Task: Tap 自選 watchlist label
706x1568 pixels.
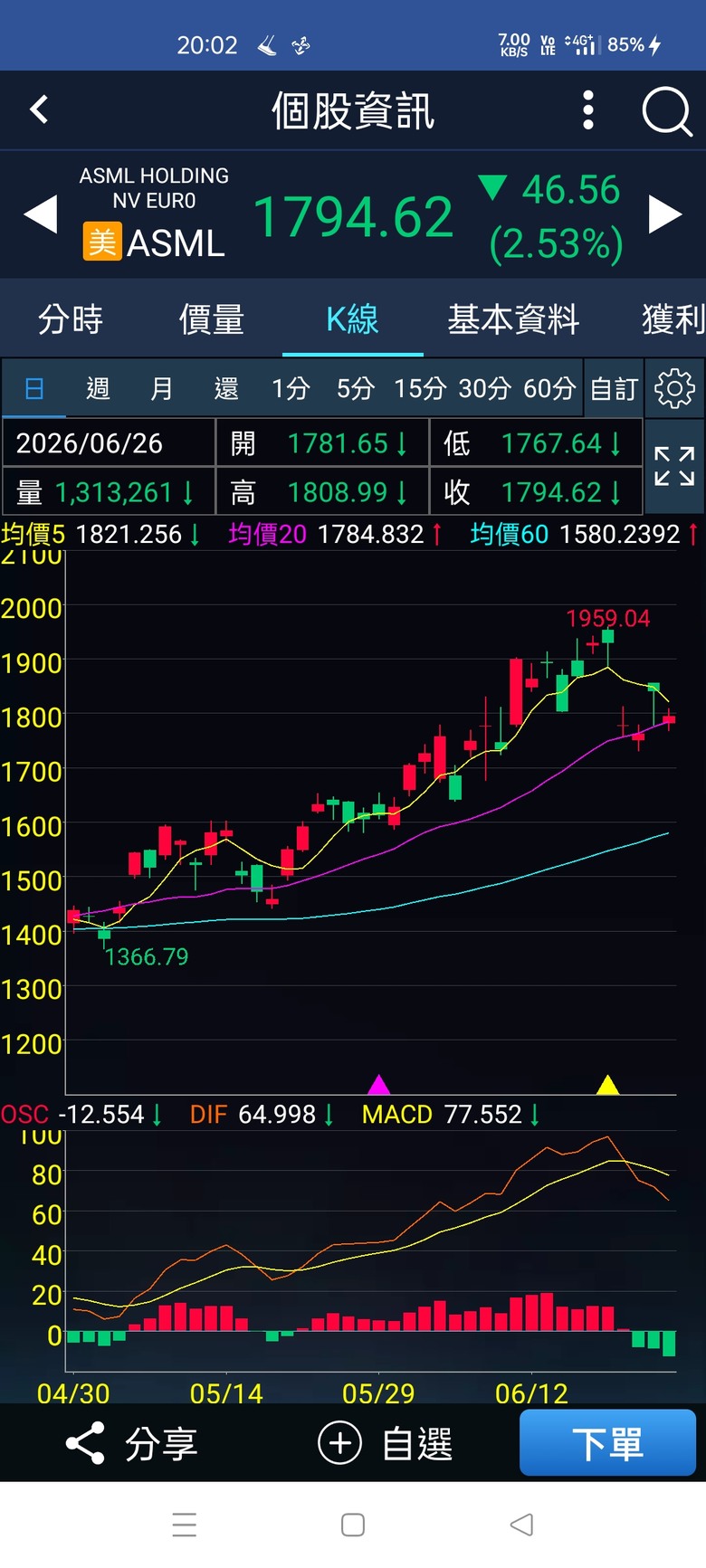Action: click(417, 1443)
